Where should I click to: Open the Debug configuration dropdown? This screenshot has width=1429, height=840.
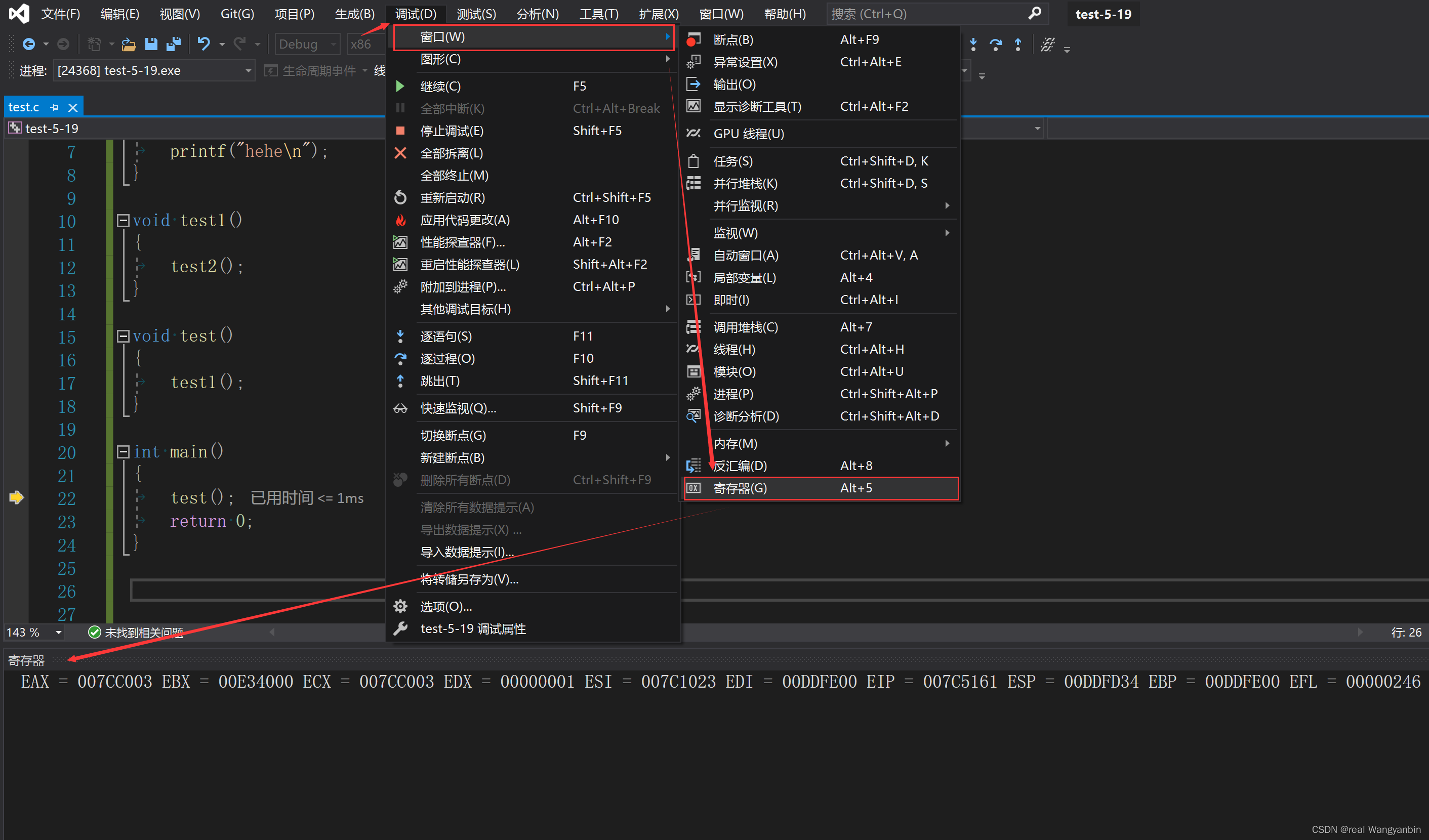point(307,44)
